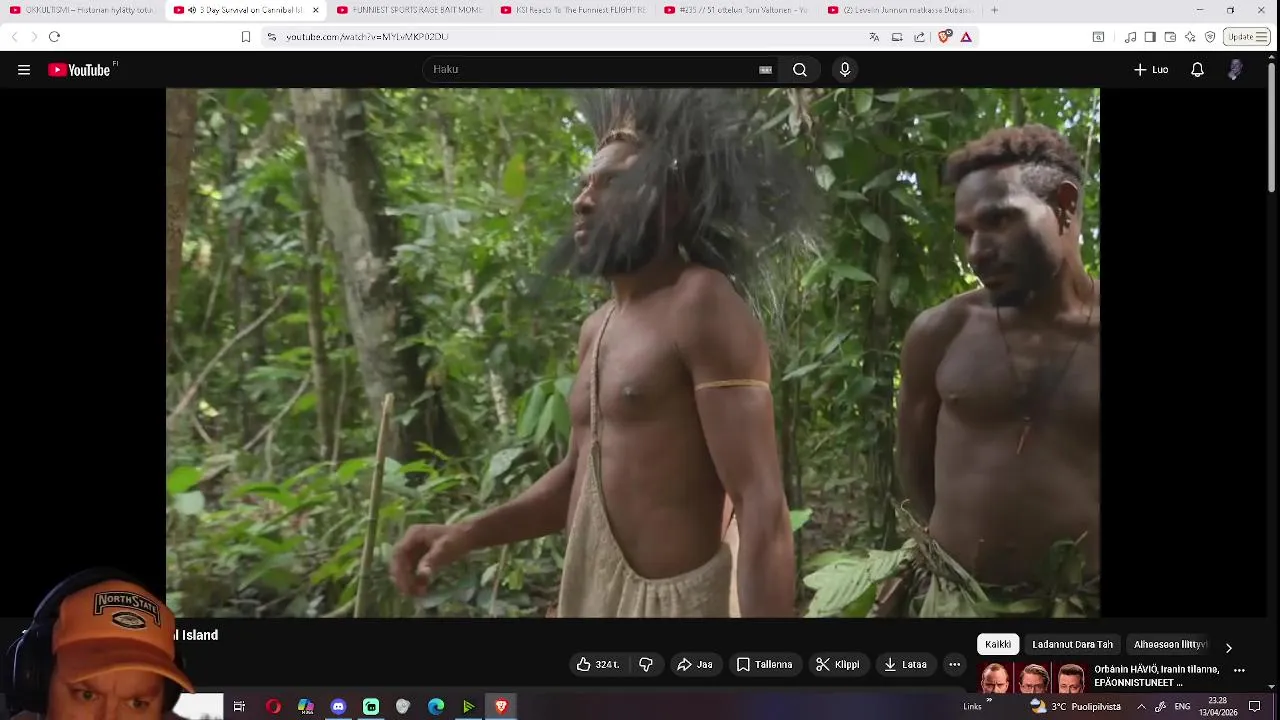
Task: Select the Ladannut Dara Tah chip
Action: coord(1072,645)
